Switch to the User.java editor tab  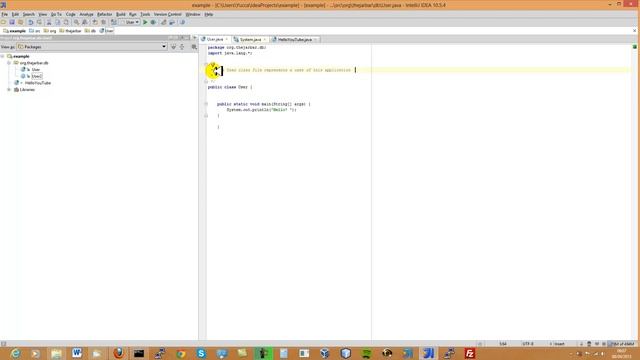(215, 40)
